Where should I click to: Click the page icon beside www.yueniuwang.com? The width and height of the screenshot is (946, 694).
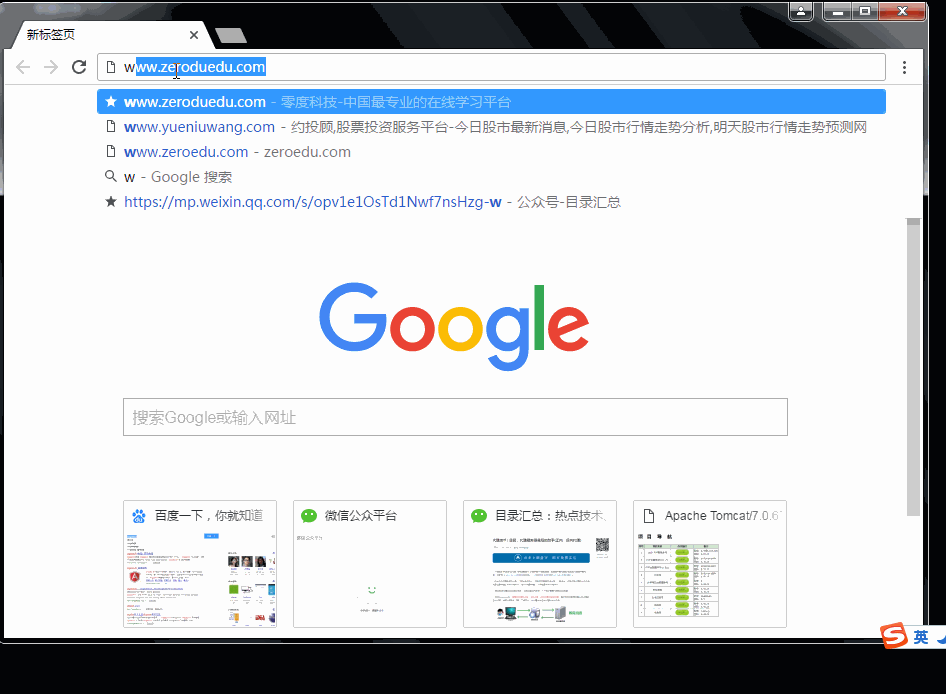(x=111, y=126)
